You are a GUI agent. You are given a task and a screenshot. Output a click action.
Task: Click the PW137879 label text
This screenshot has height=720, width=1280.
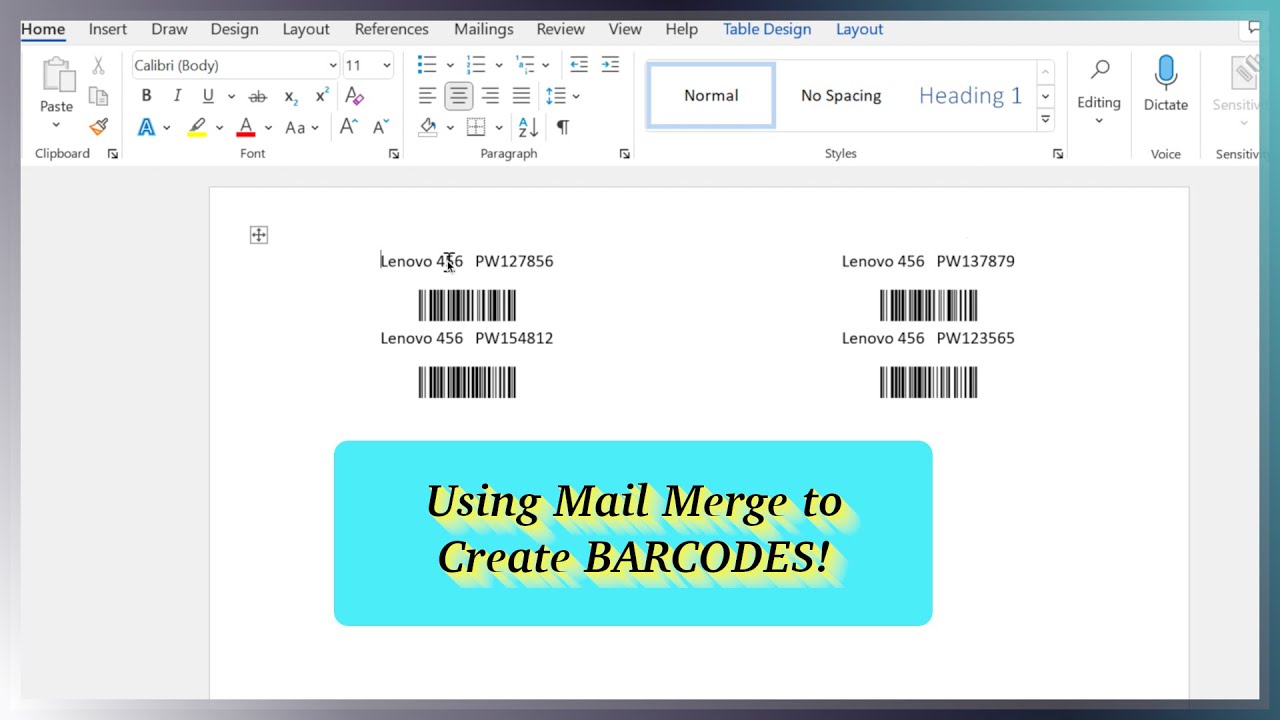[975, 261]
